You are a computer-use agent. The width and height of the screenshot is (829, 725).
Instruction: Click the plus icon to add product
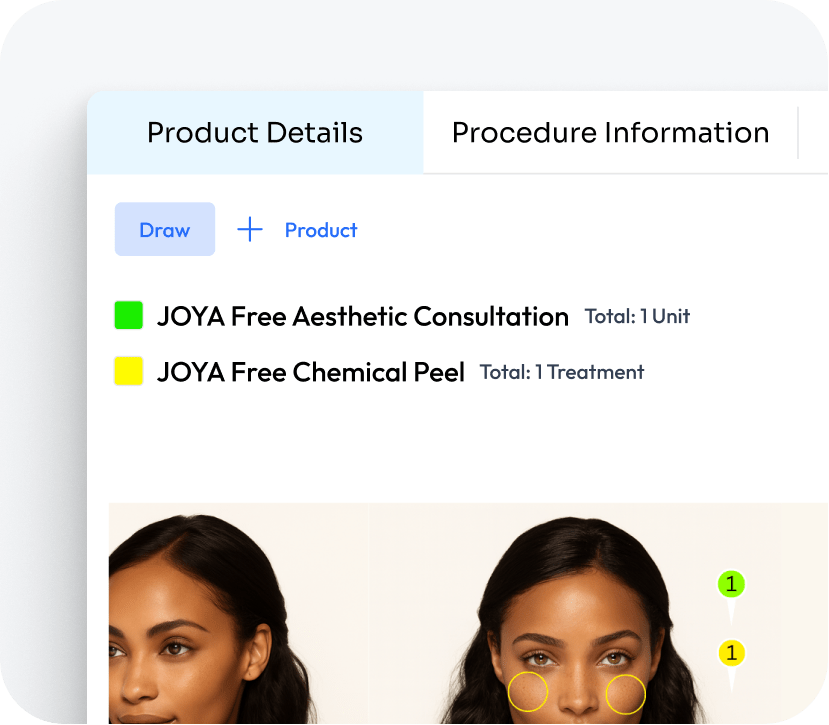(249, 230)
